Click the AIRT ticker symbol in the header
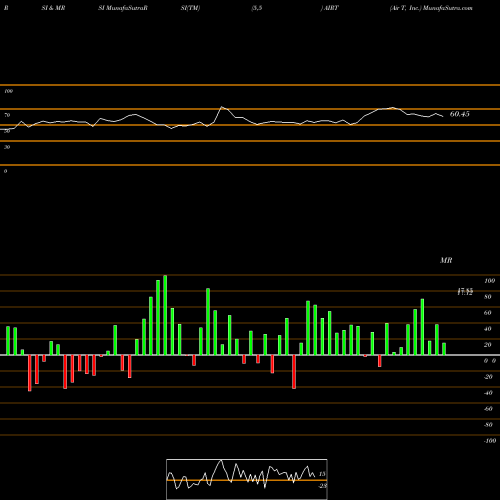 click(x=330, y=8)
